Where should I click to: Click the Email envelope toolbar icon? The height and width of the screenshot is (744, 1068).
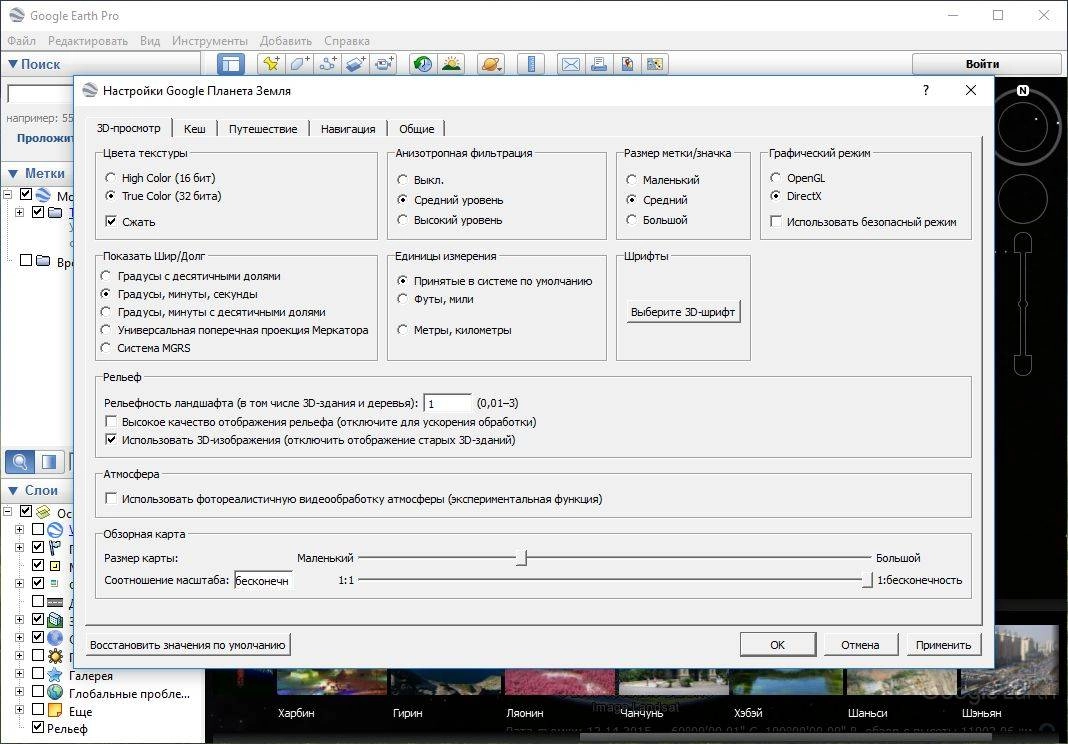pyautogui.click(x=571, y=64)
